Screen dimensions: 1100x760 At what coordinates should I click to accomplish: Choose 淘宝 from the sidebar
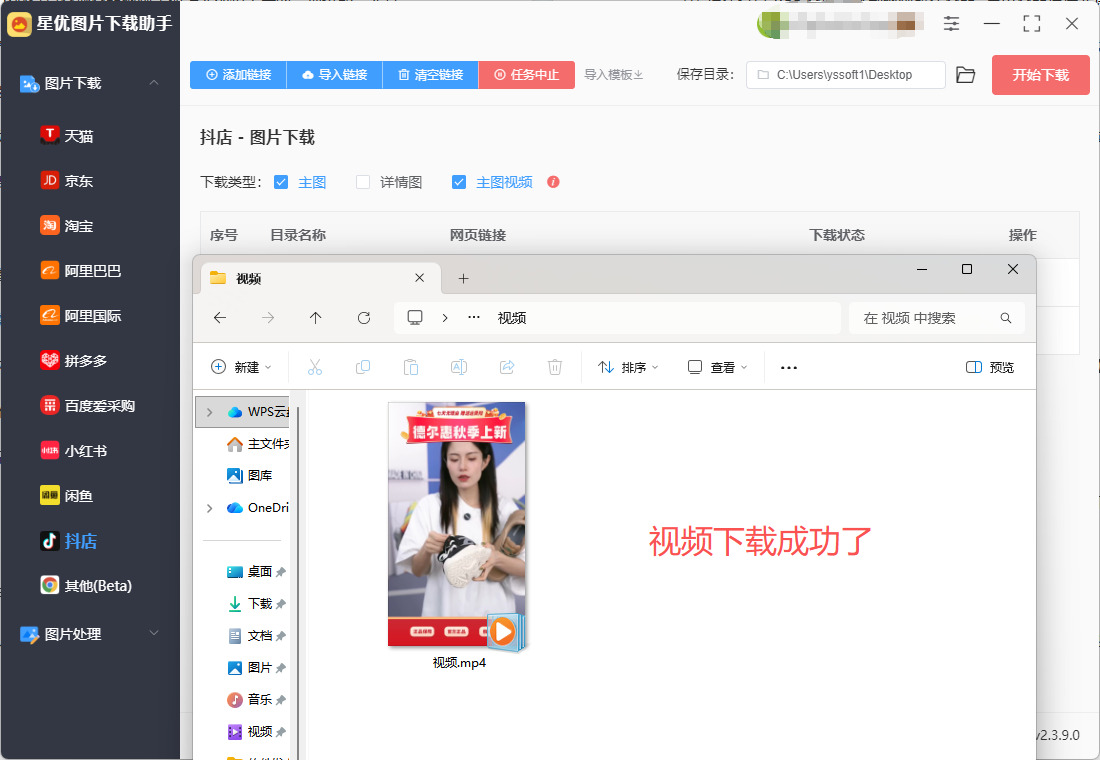67,225
